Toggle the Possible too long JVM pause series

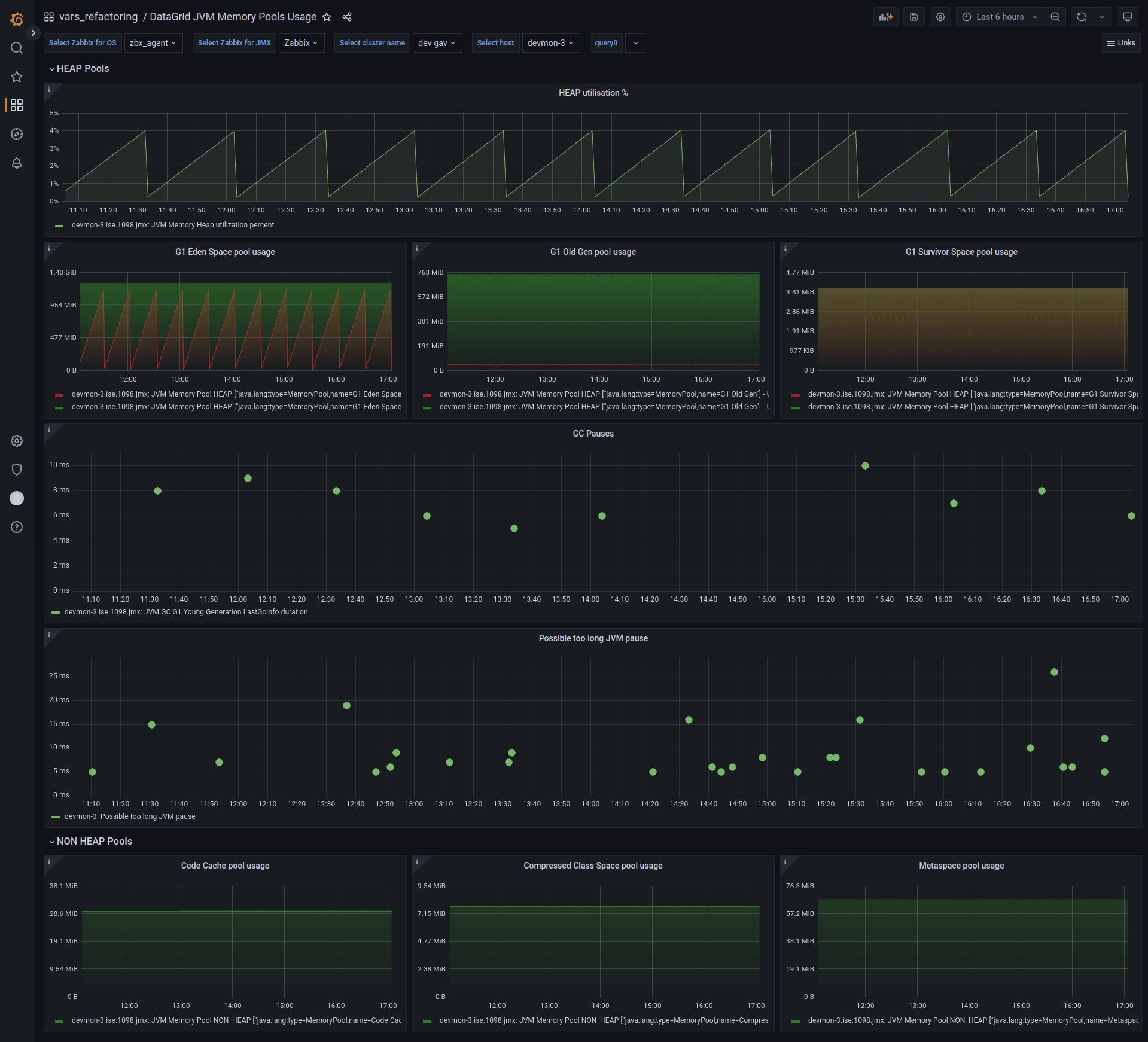(129, 816)
